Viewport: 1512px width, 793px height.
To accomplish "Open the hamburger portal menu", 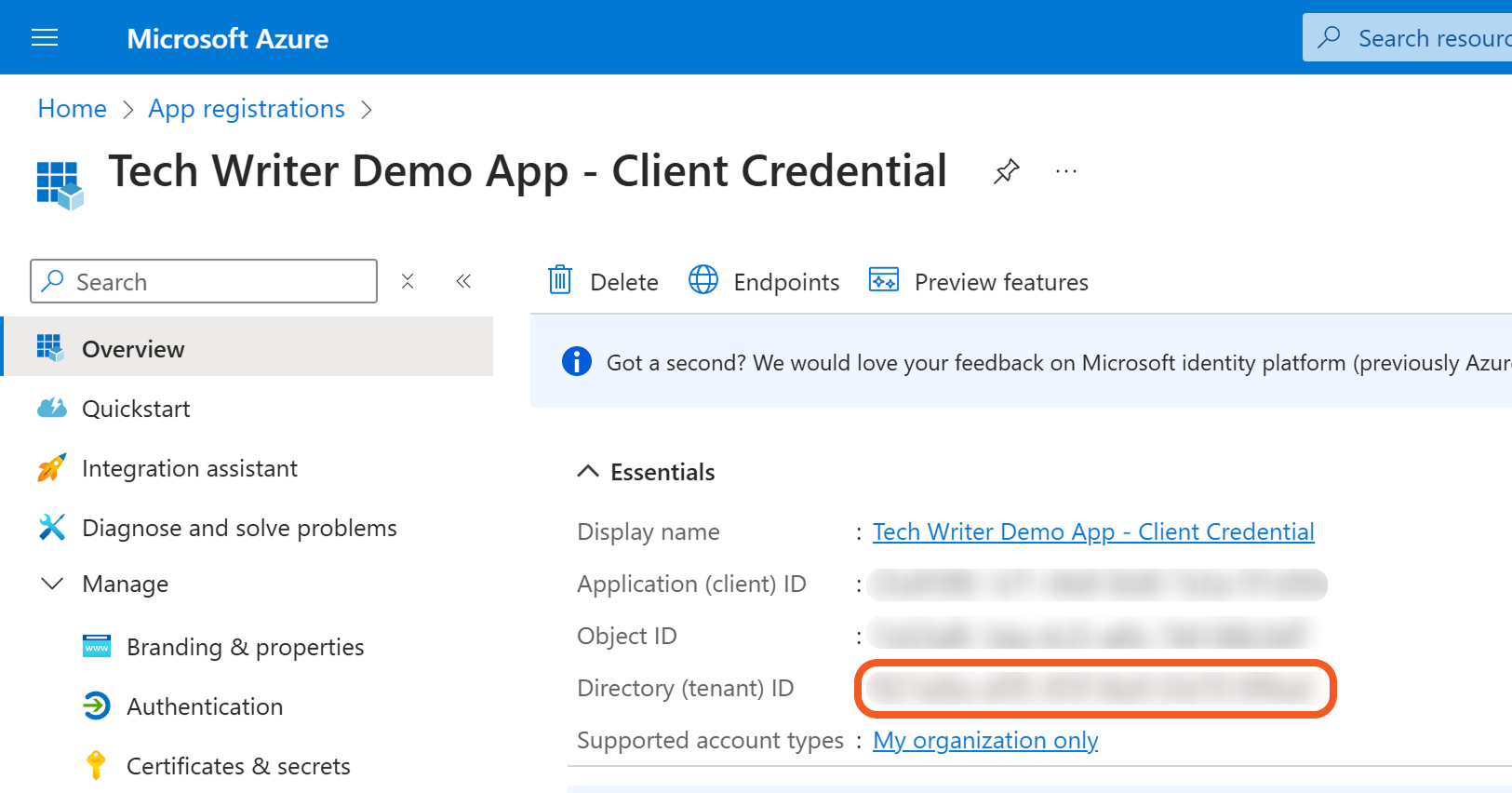I will 45,37.
